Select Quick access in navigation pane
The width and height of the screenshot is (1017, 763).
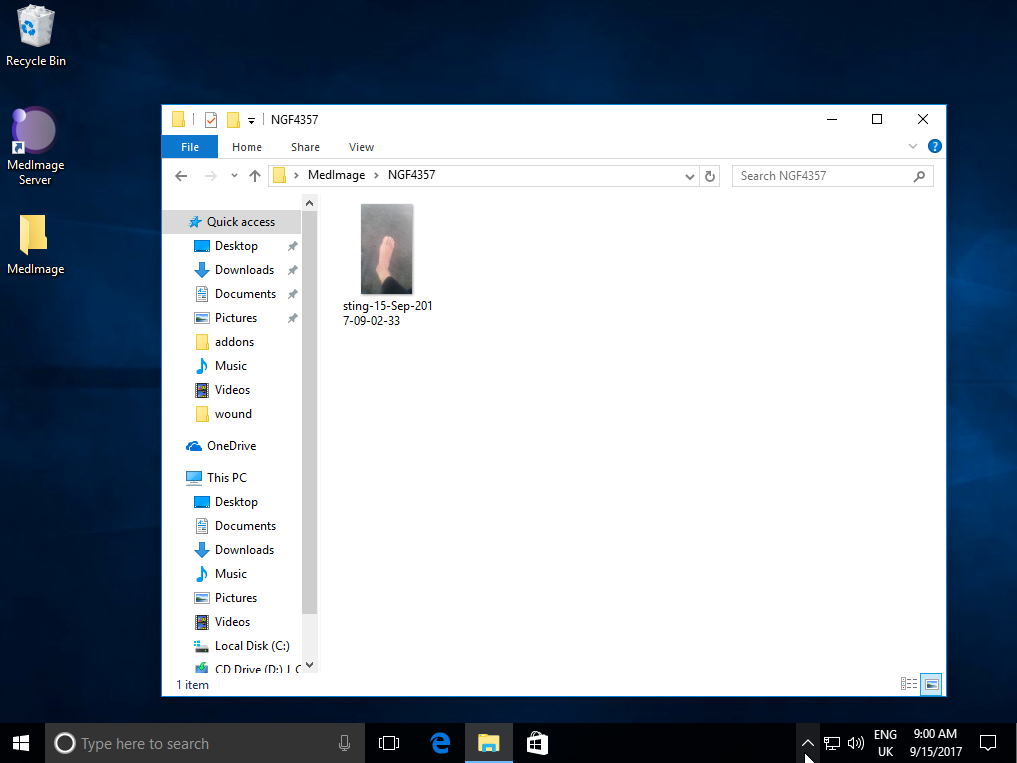click(232, 222)
